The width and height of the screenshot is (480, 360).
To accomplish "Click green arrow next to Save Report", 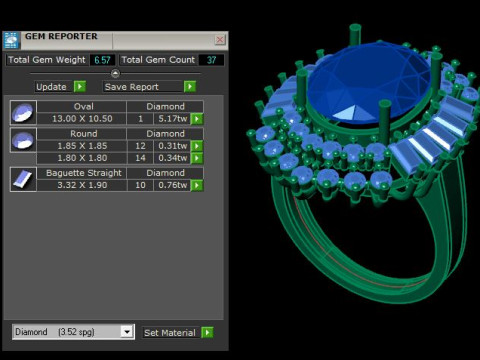I will [190, 87].
